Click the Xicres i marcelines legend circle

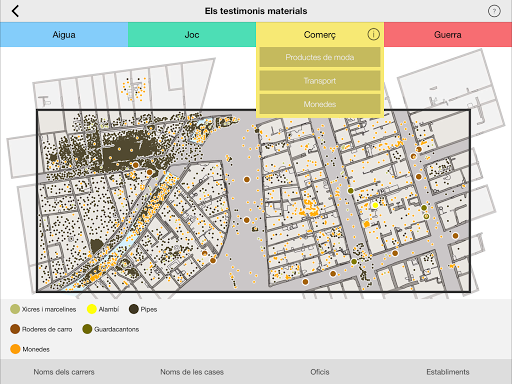(x=15, y=309)
